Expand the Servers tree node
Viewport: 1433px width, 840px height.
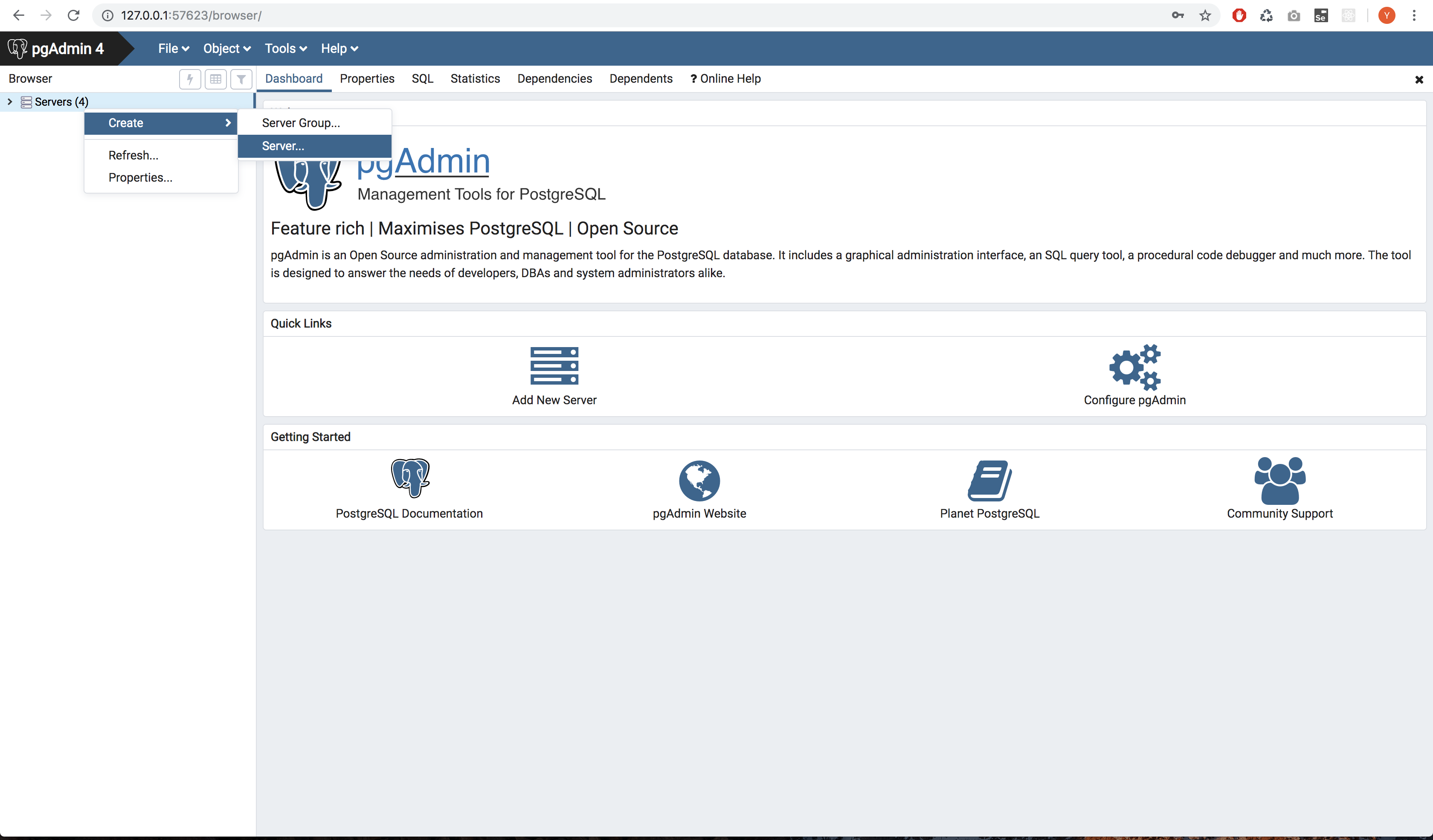click(x=9, y=102)
